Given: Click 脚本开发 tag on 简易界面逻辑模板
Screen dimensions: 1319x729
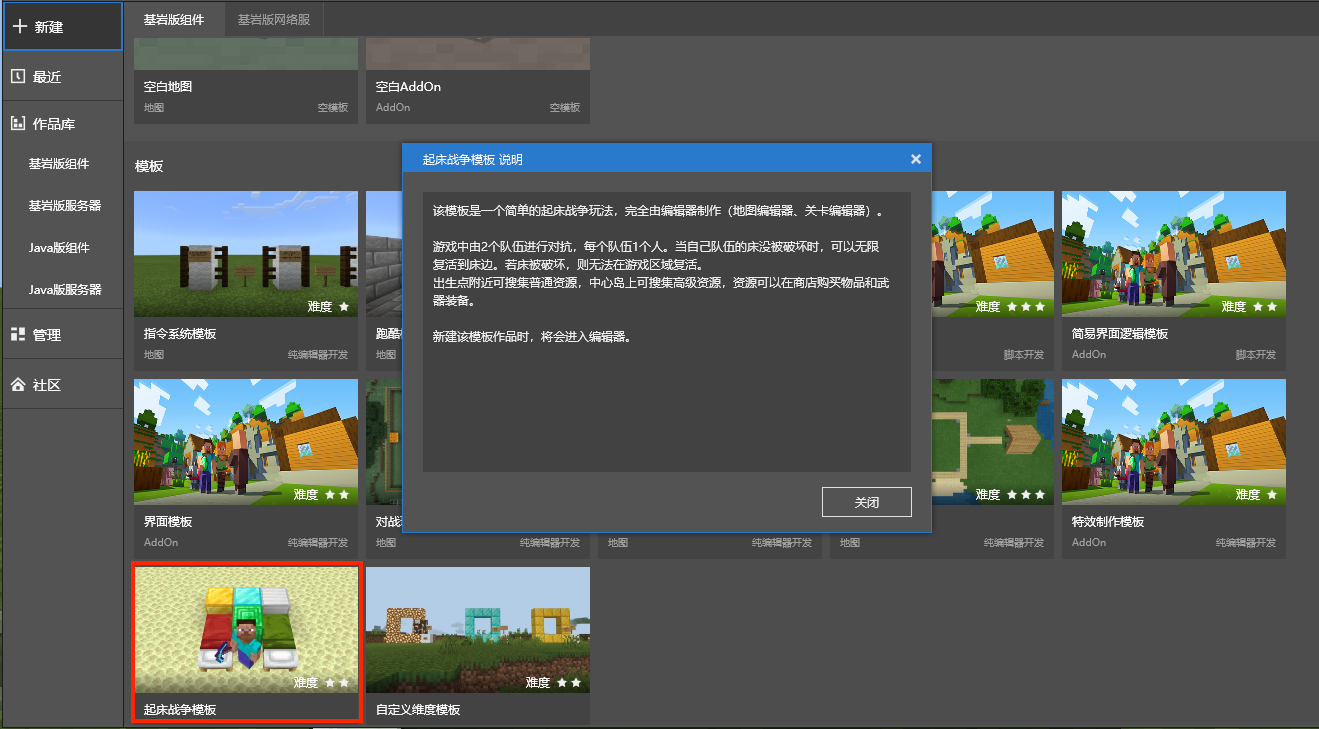Looking at the screenshot, I should (1256, 355).
